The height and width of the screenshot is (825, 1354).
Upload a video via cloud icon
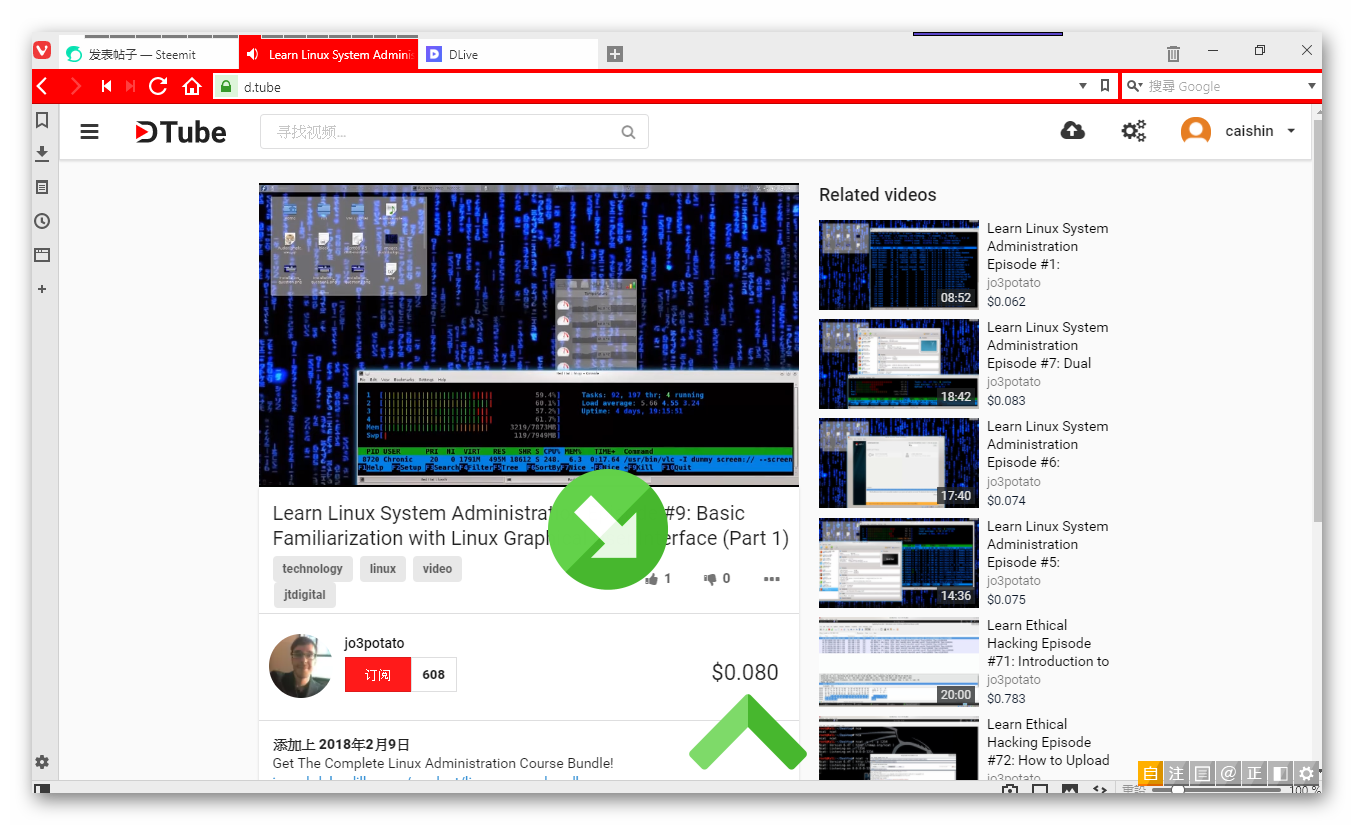pyautogui.click(x=1073, y=130)
